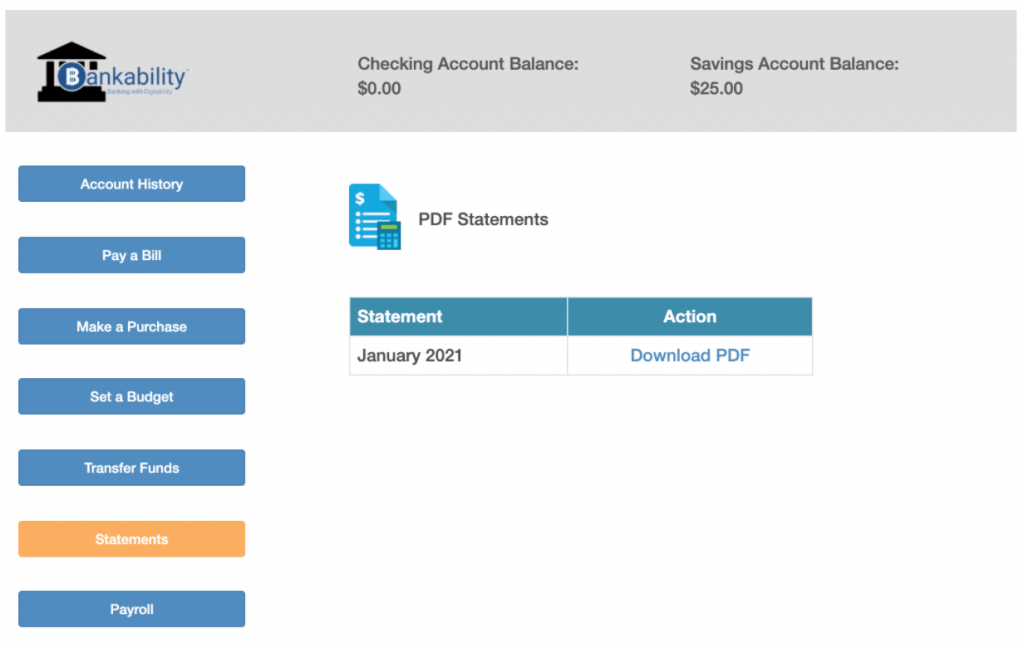This screenshot has height=648, width=1024.
Task: Select Set a Budget
Action: click(131, 396)
